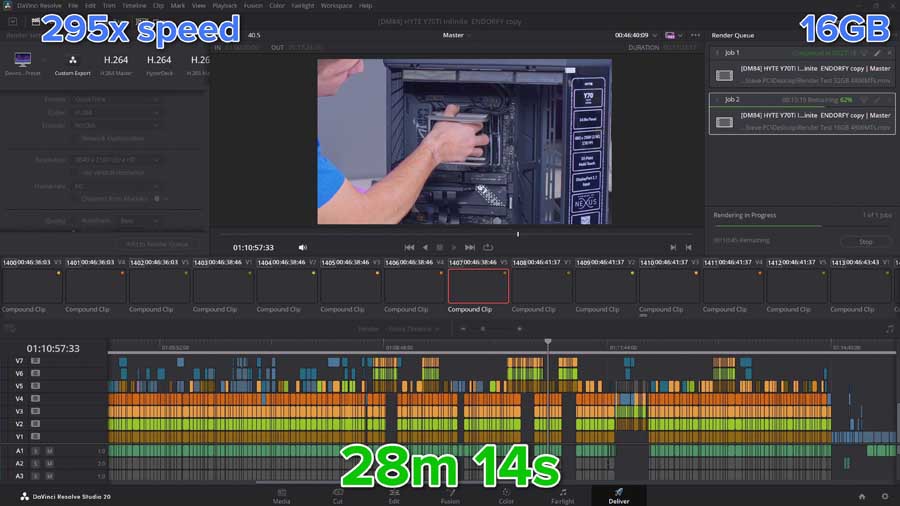900x506 pixels.
Task: Solo audio track A2
Action: 36,464
